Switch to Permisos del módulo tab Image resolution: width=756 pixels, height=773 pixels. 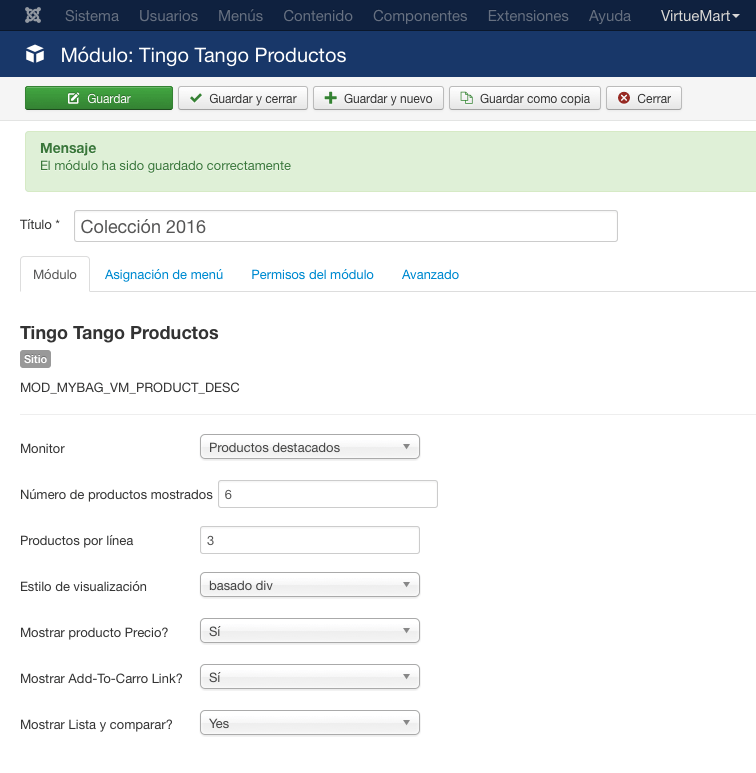(312, 275)
